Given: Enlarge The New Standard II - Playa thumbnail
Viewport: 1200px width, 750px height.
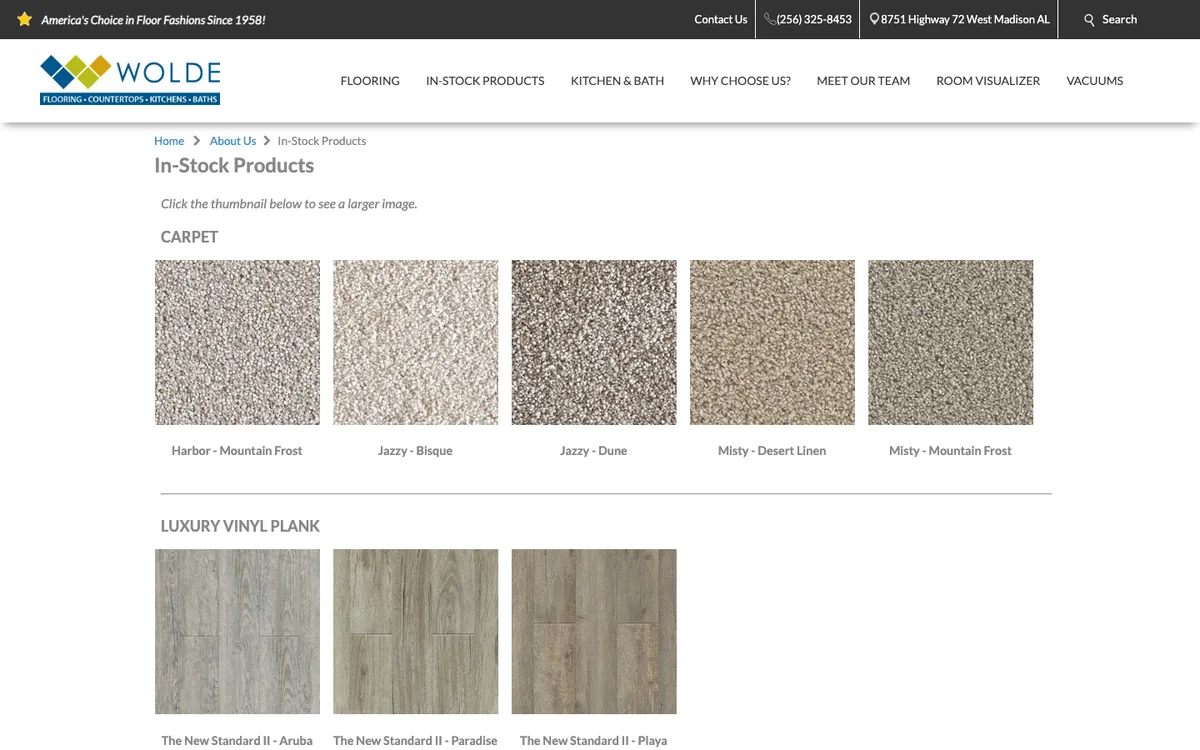Looking at the screenshot, I should [x=594, y=632].
